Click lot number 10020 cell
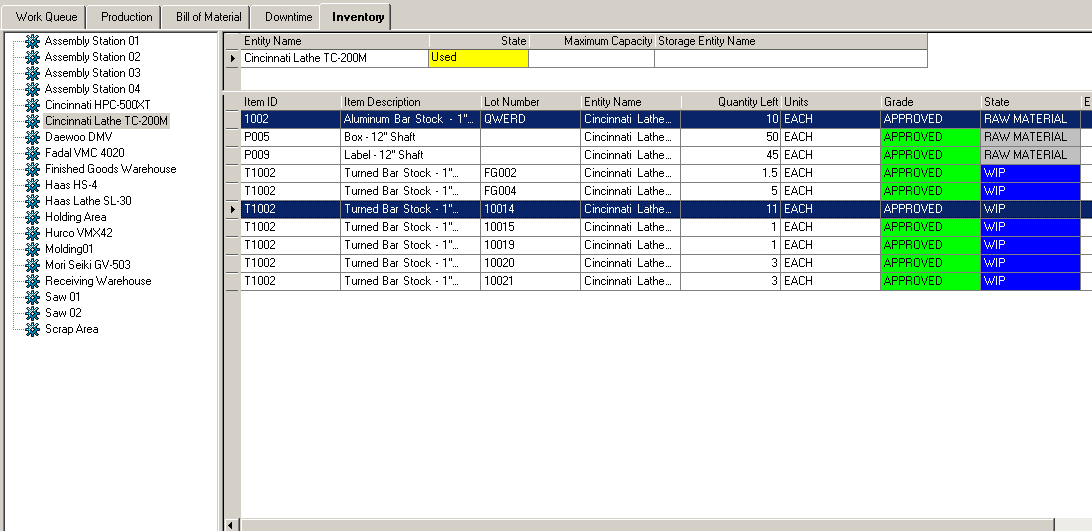Image resolution: width=1092 pixels, height=531 pixels. pyautogui.click(x=531, y=263)
